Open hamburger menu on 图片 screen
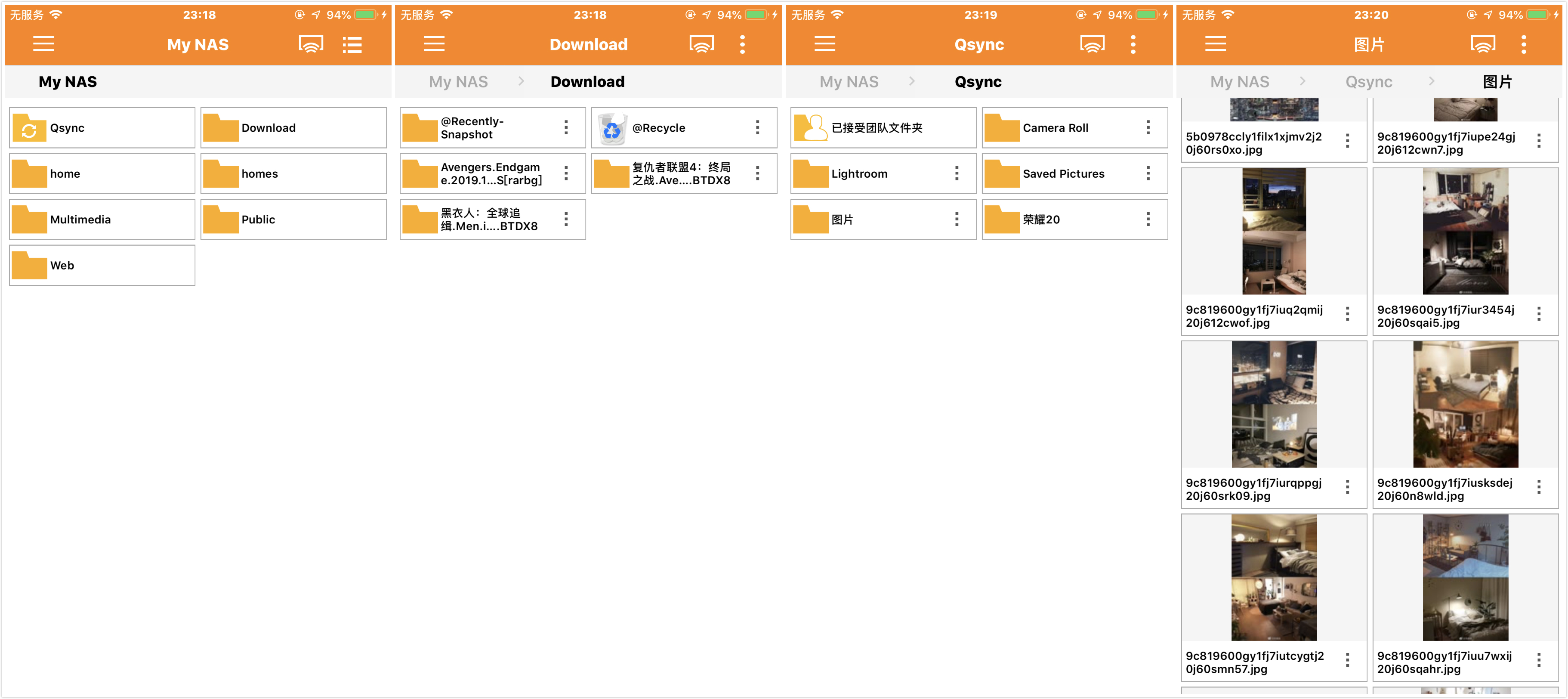The image size is (1568, 699). (x=1215, y=44)
